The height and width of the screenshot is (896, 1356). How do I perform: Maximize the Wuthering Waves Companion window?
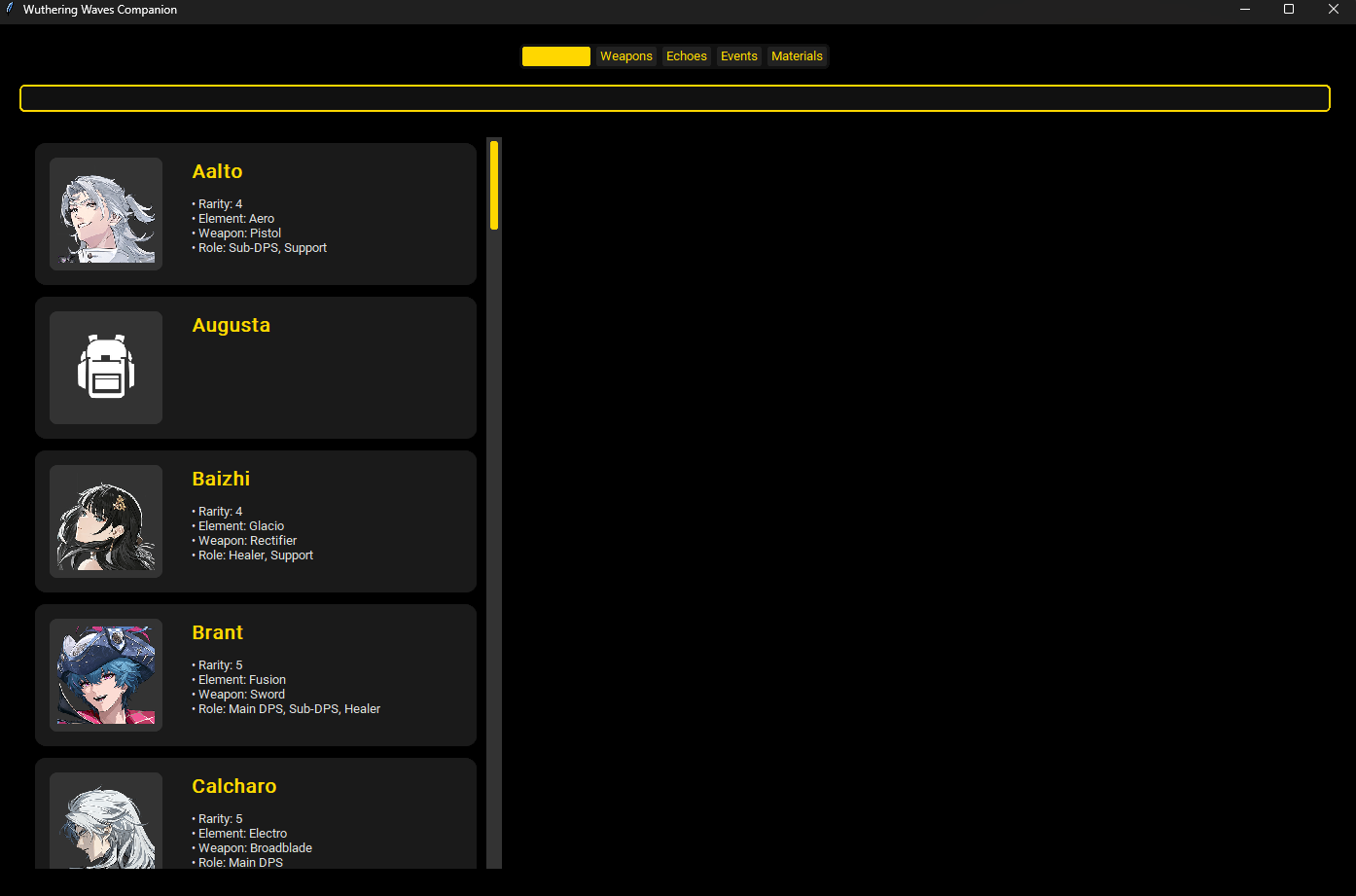coord(1289,10)
